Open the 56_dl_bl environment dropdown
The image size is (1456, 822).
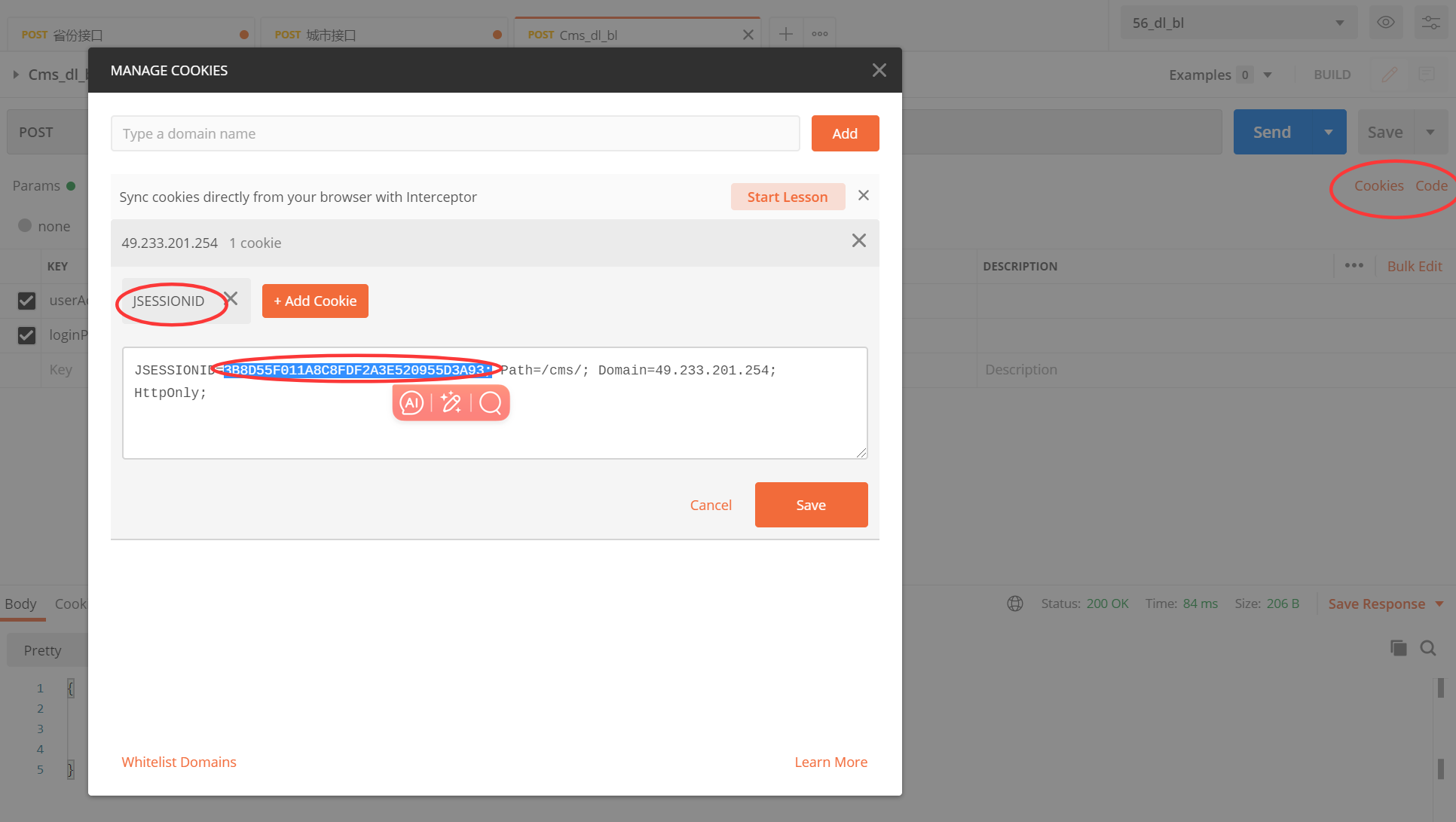(1237, 23)
